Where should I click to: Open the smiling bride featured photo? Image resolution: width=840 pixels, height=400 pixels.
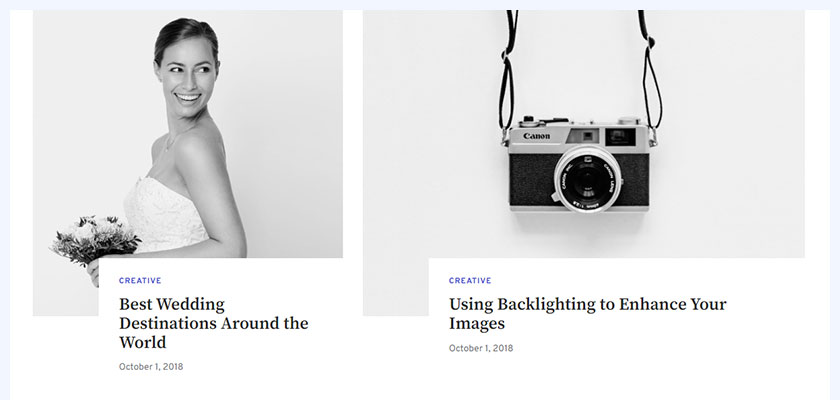click(188, 134)
